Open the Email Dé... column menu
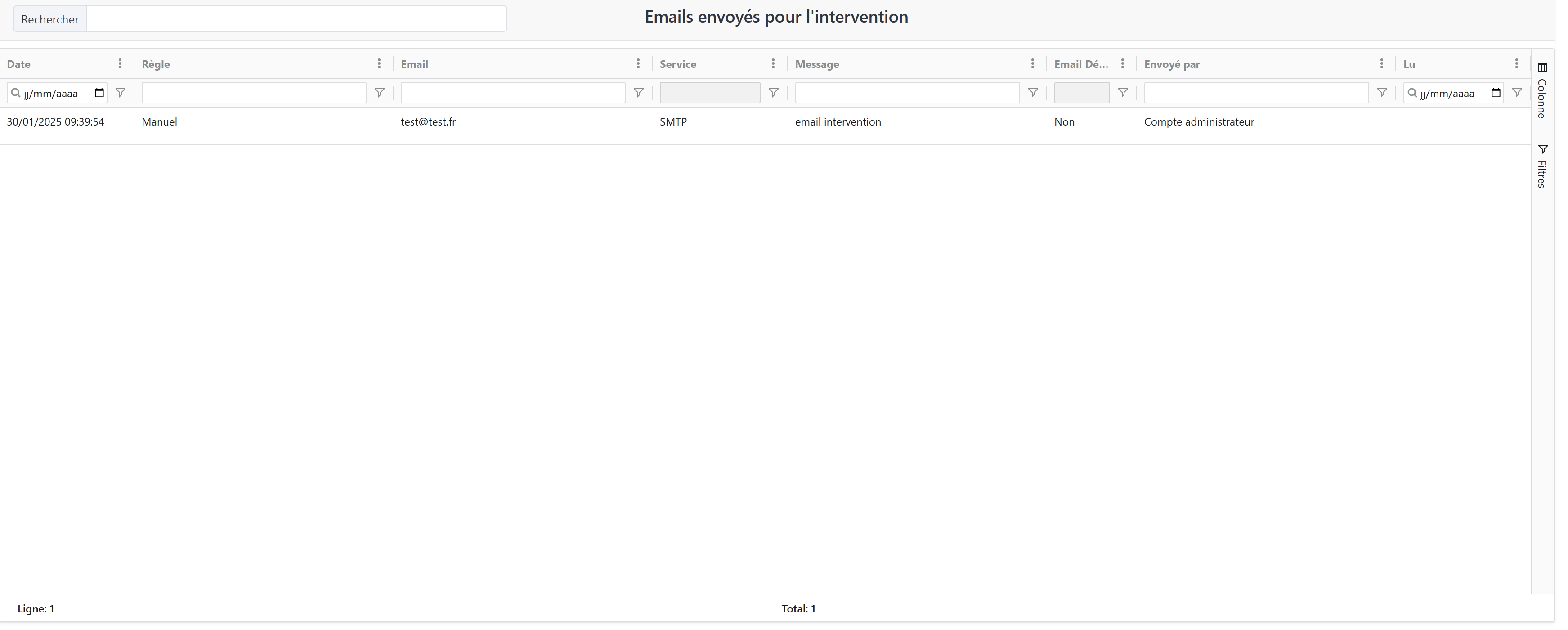This screenshot has width=1568, height=630. [x=1122, y=64]
